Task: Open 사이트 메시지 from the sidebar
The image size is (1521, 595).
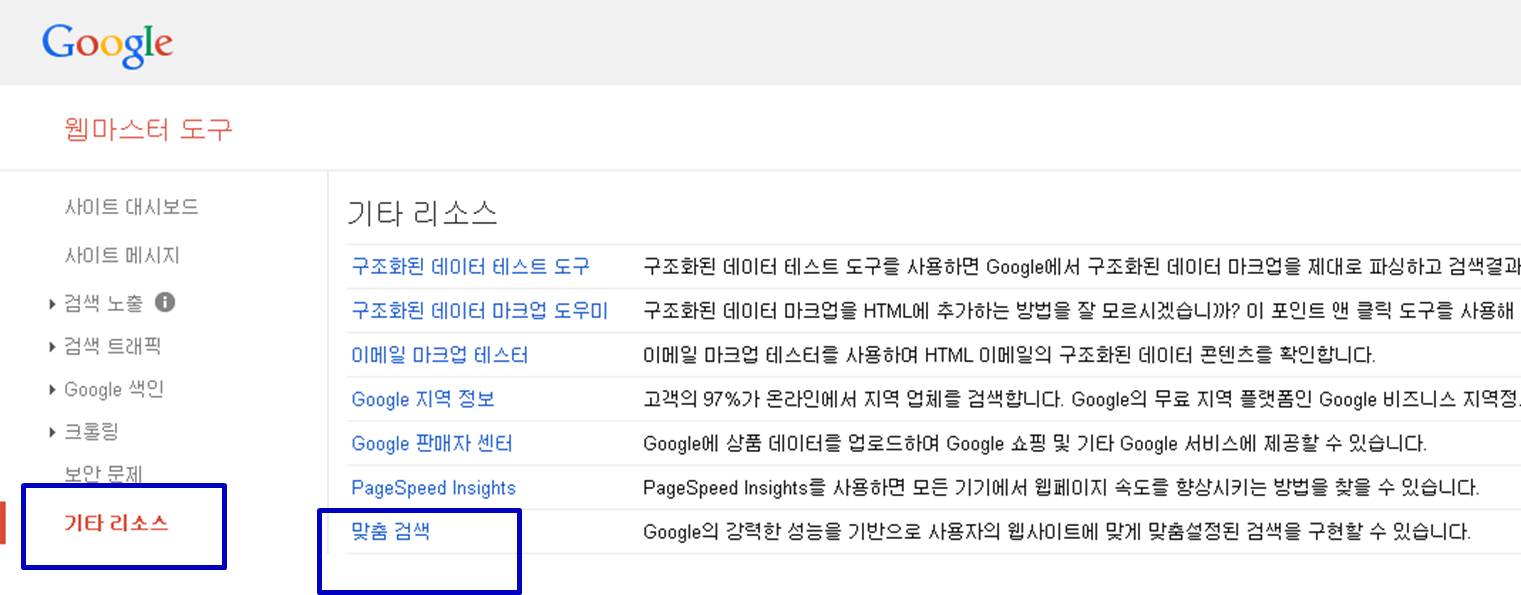Action: coord(122,256)
